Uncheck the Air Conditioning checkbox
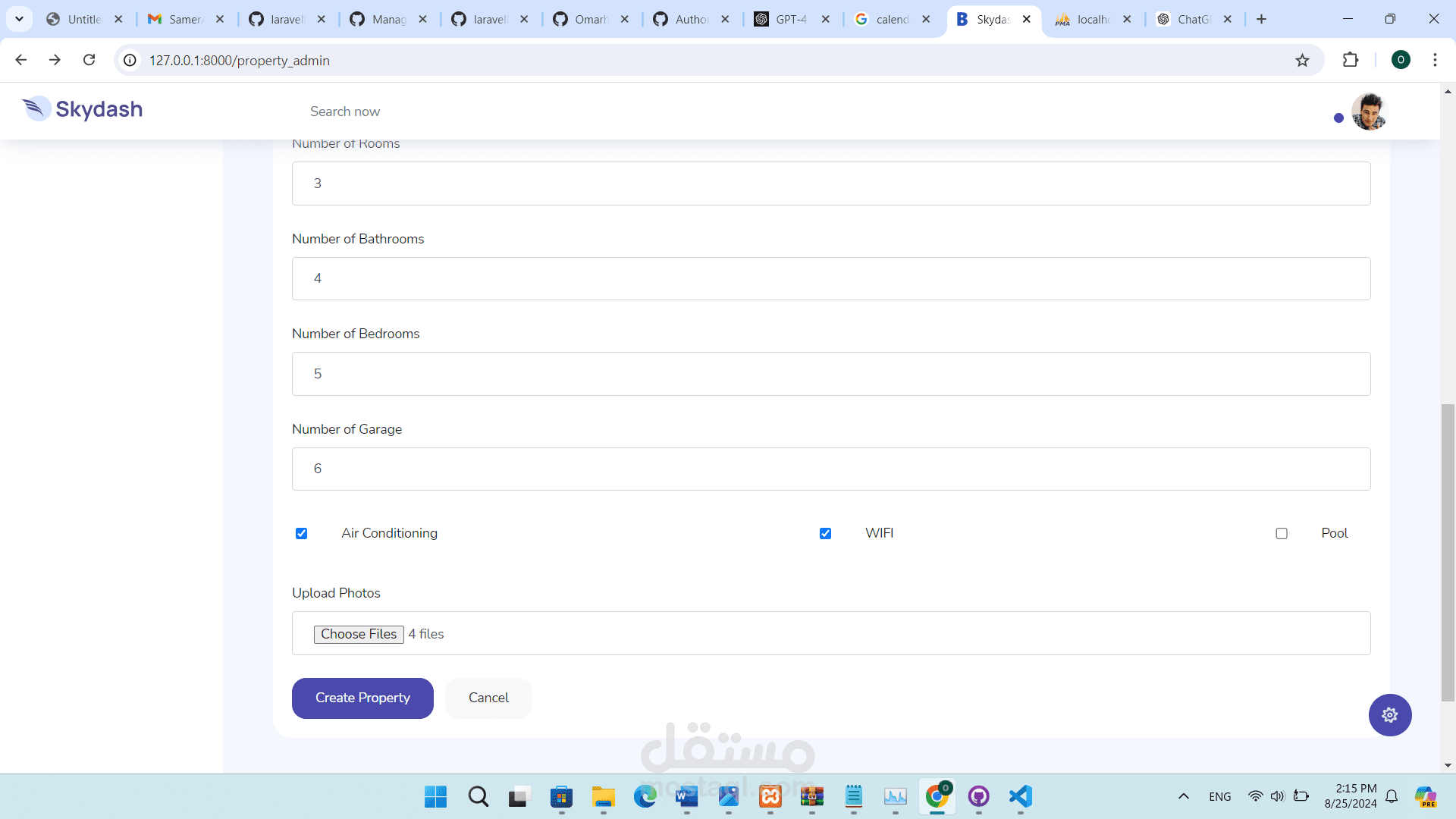The image size is (1456, 819). point(301,533)
